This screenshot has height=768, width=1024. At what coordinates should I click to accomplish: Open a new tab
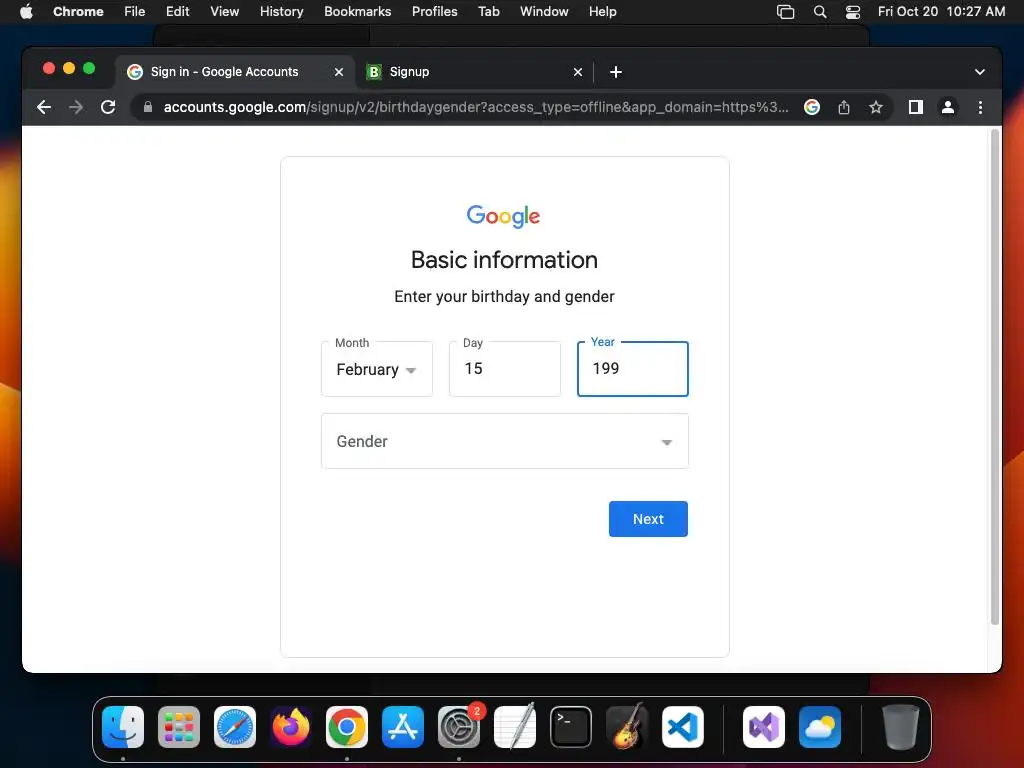(x=615, y=72)
